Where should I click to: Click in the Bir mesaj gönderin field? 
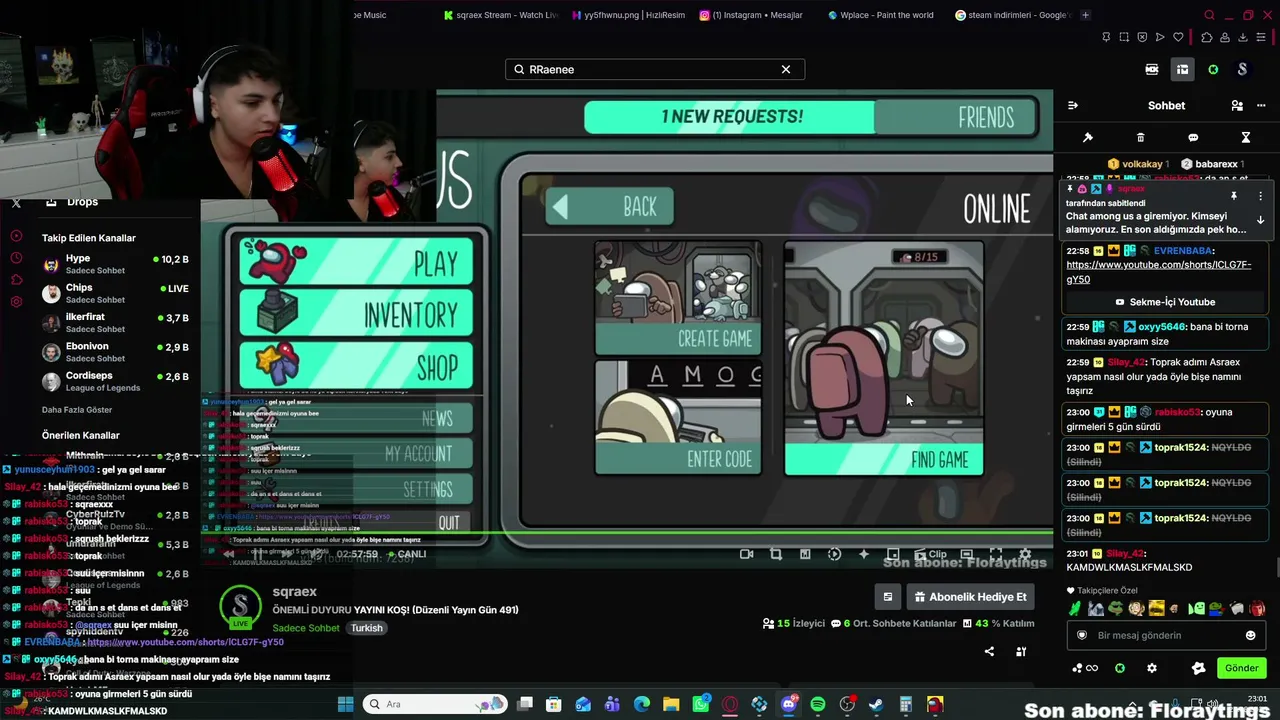1165,635
